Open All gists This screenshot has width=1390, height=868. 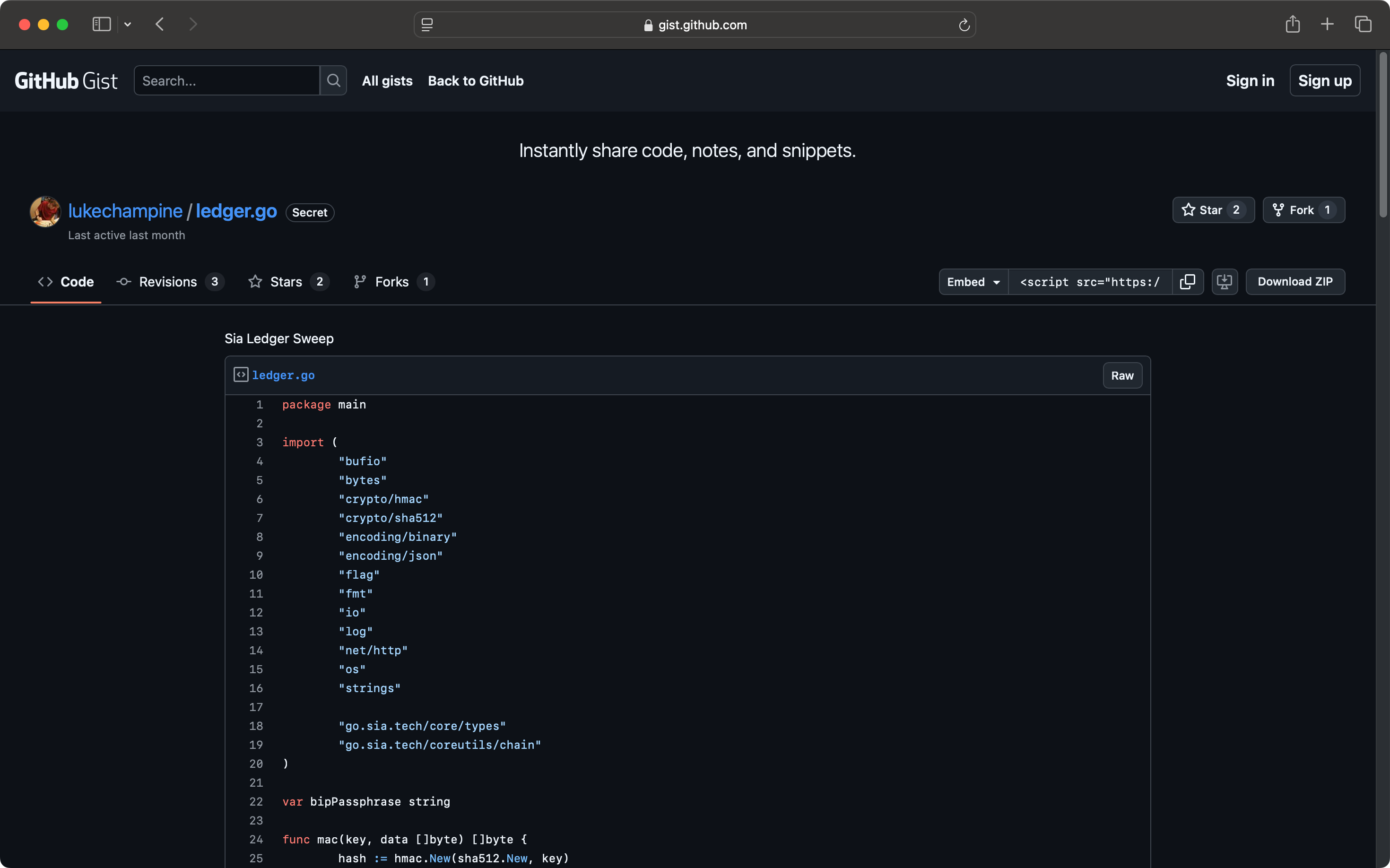pyautogui.click(x=388, y=81)
